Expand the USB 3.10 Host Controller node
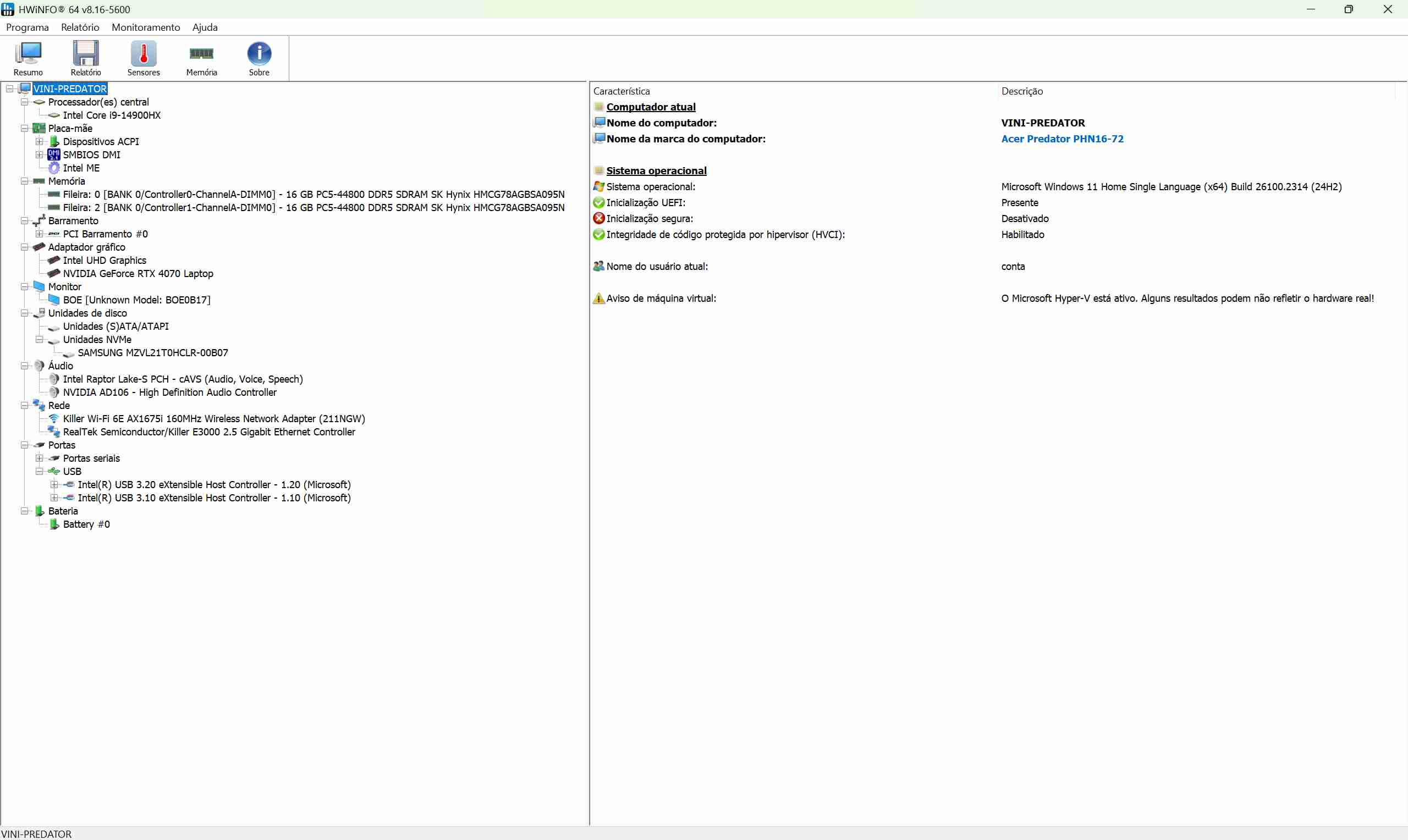Viewport: 1408px width, 840px height. pos(54,498)
